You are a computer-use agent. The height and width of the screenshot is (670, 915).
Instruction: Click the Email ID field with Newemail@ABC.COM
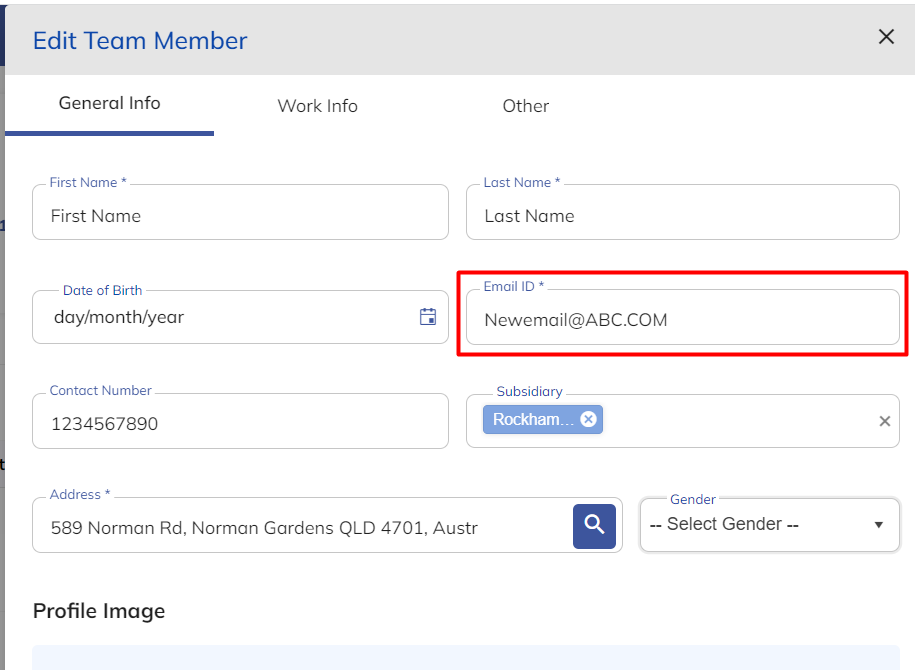click(682, 320)
